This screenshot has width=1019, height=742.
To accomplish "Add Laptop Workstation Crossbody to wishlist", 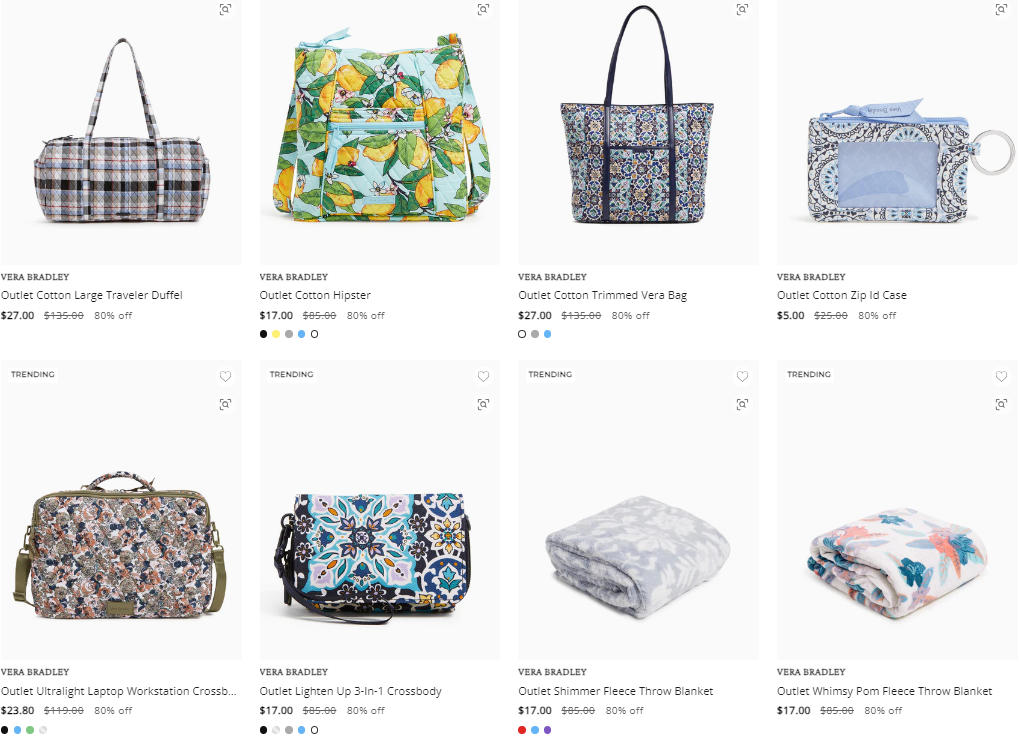I will tap(225, 376).
